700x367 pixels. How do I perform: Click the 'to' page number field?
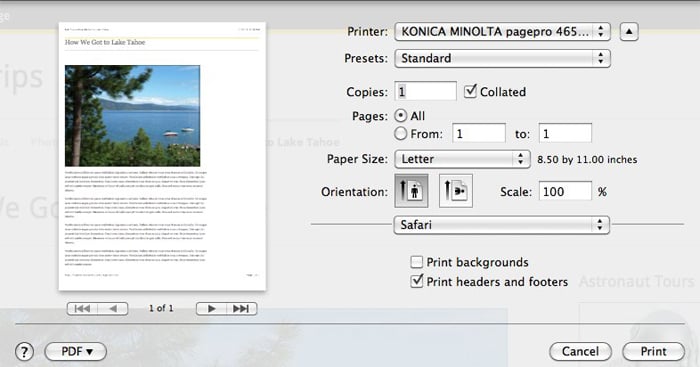[565, 133]
